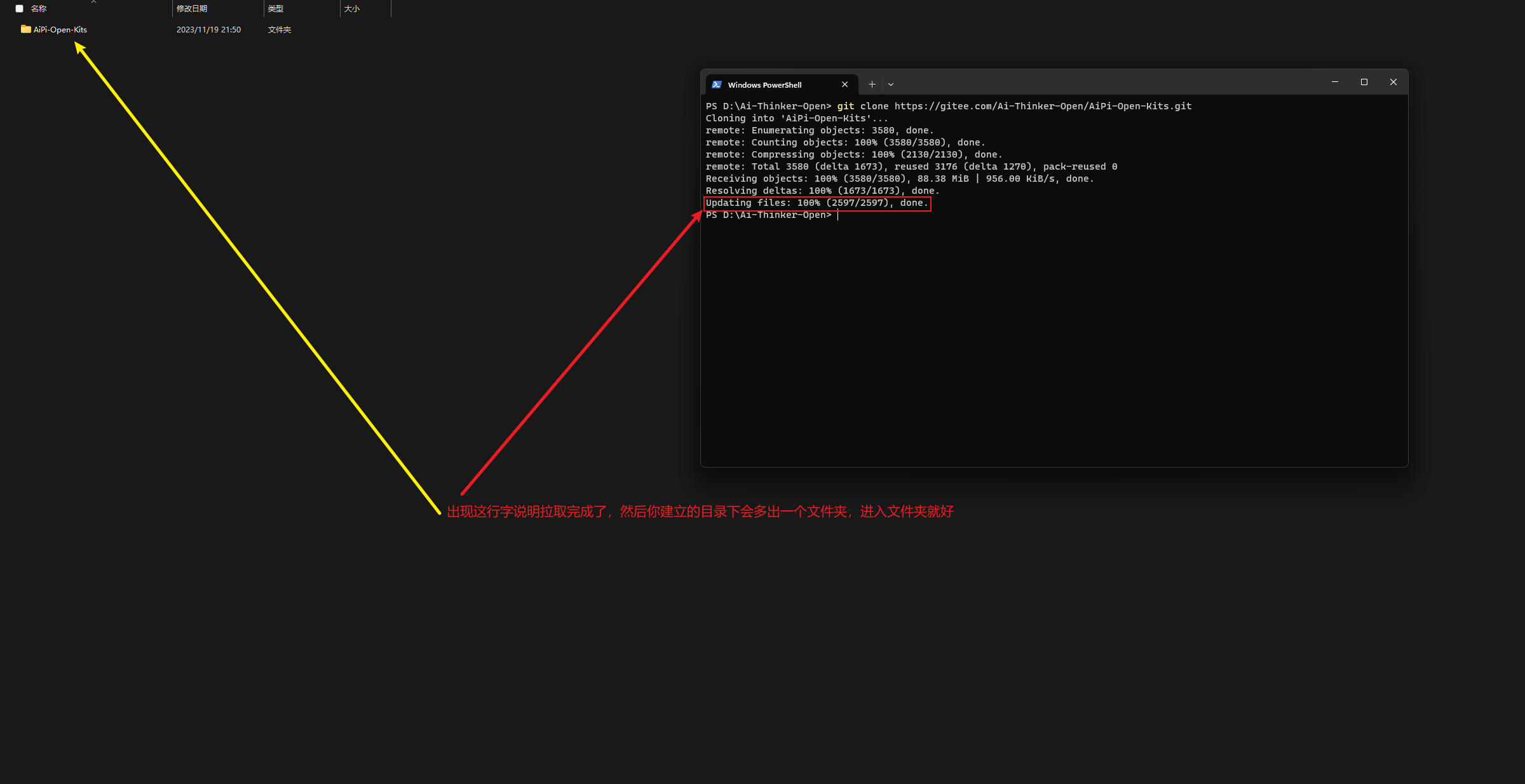Click the sort arrow above 名称 column
This screenshot has width=1525, height=784.
(93, 2)
